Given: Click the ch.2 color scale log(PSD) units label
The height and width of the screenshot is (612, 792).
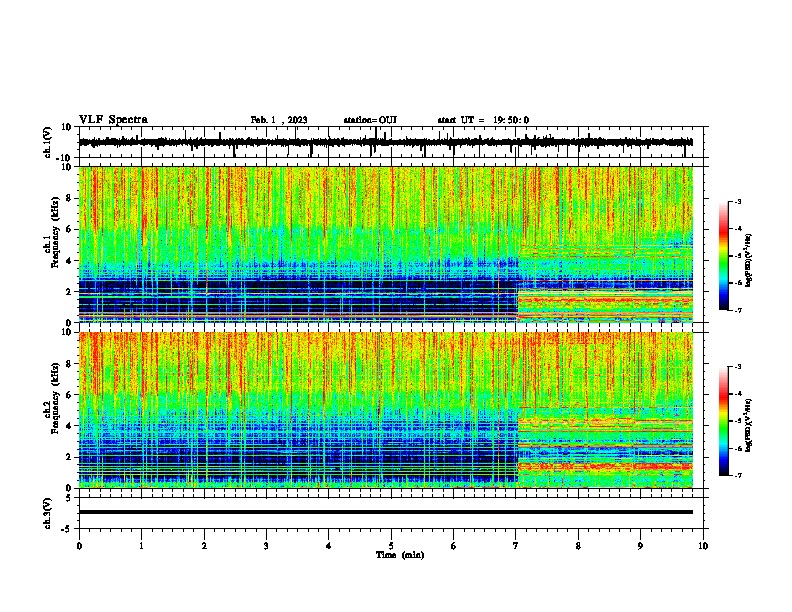Looking at the screenshot, I should pos(749,425).
